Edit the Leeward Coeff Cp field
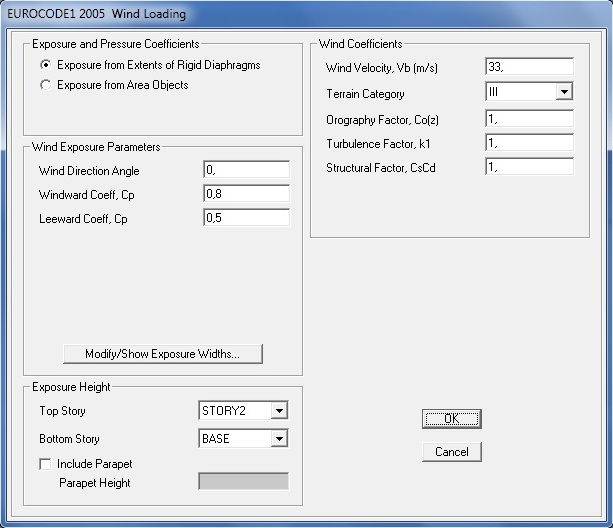Image resolution: width=613 pixels, height=528 pixels. click(x=247, y=218)
